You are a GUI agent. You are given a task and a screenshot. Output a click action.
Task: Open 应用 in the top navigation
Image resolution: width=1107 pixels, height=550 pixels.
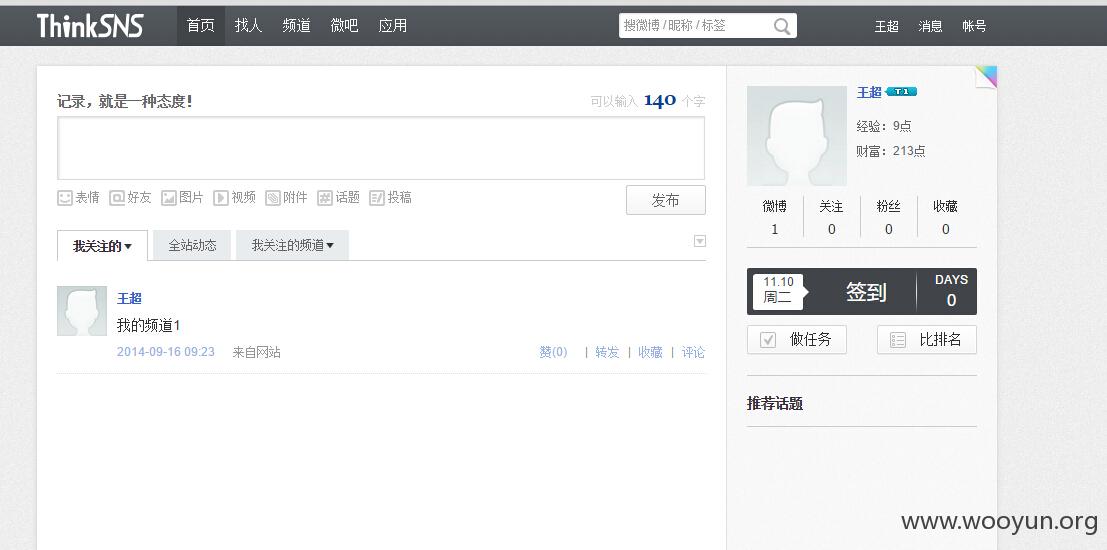[x=393, y=26]
